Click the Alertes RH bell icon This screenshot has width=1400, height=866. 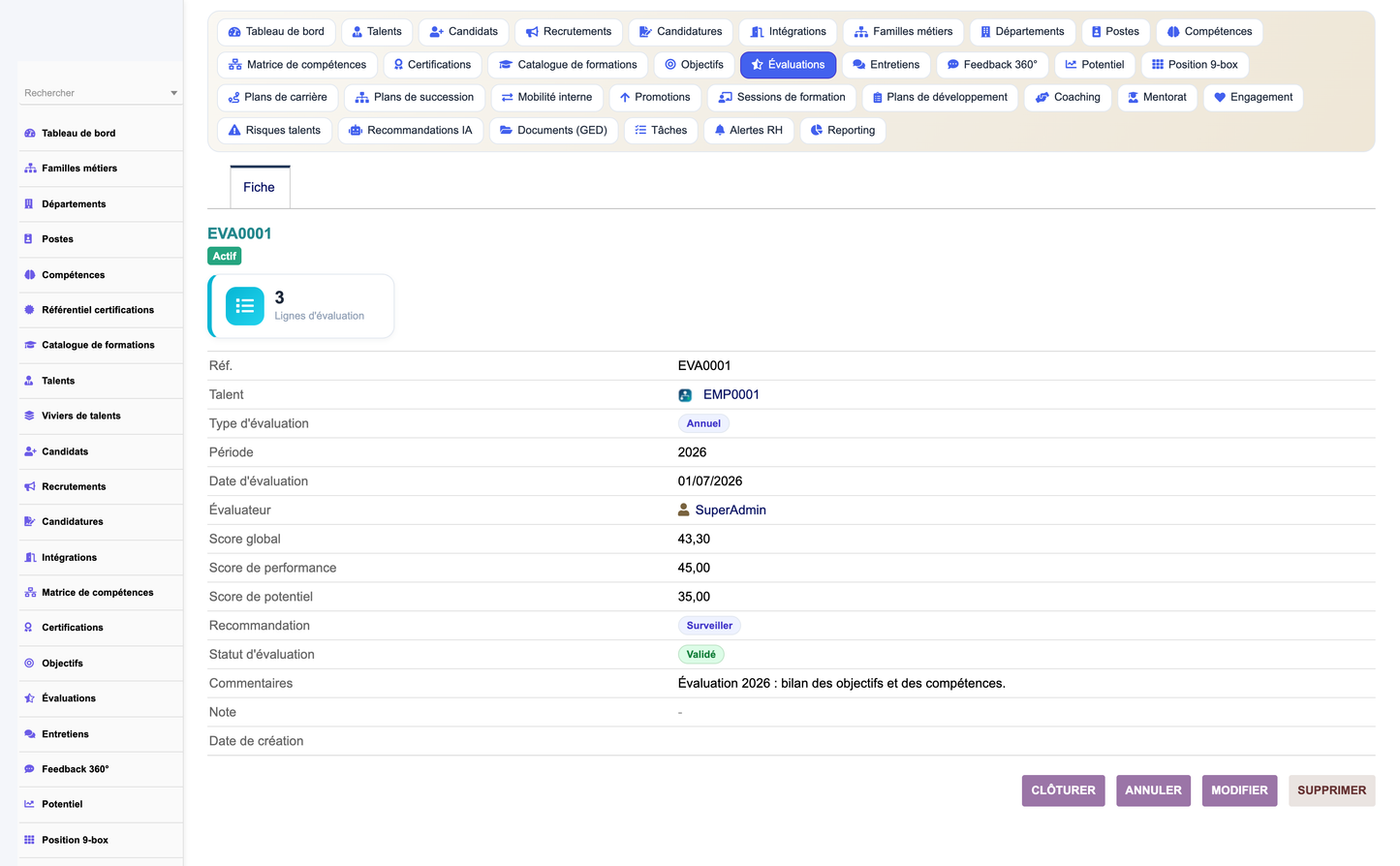[720, 131]
